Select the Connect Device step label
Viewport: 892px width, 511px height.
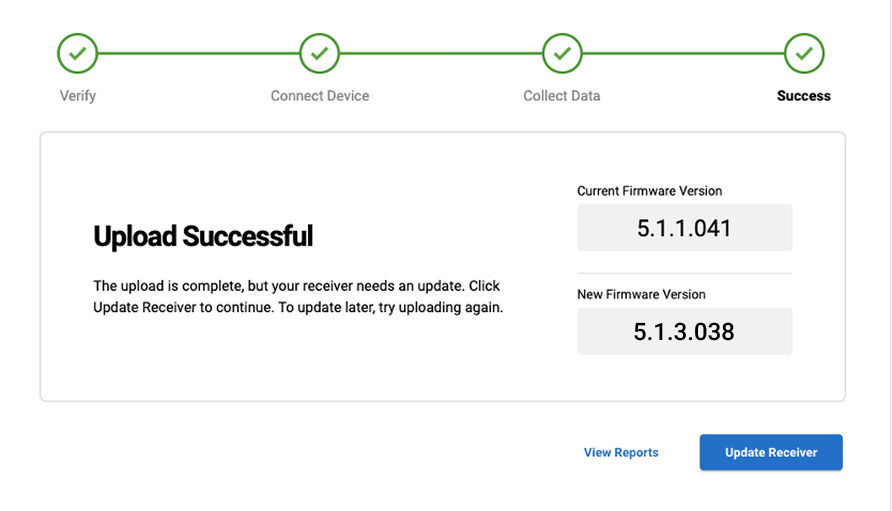click(320, 96)
